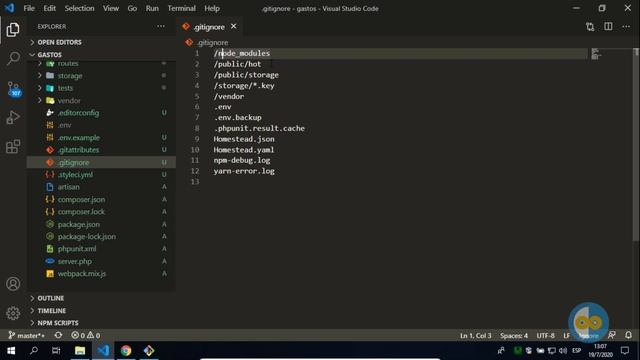This screenshot has height=360, width=640.
Task: Open Google Chrome from the taskbar
Action: tap(126, 351)
